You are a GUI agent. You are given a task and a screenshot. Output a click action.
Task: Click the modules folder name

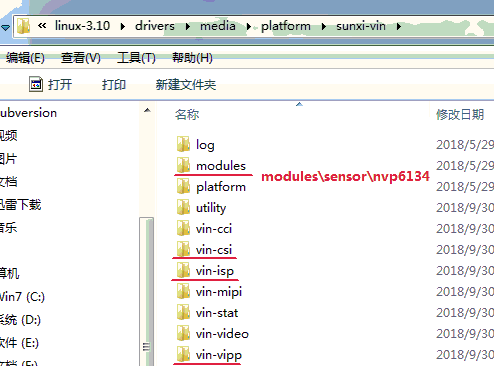click(x=221, y=166)
